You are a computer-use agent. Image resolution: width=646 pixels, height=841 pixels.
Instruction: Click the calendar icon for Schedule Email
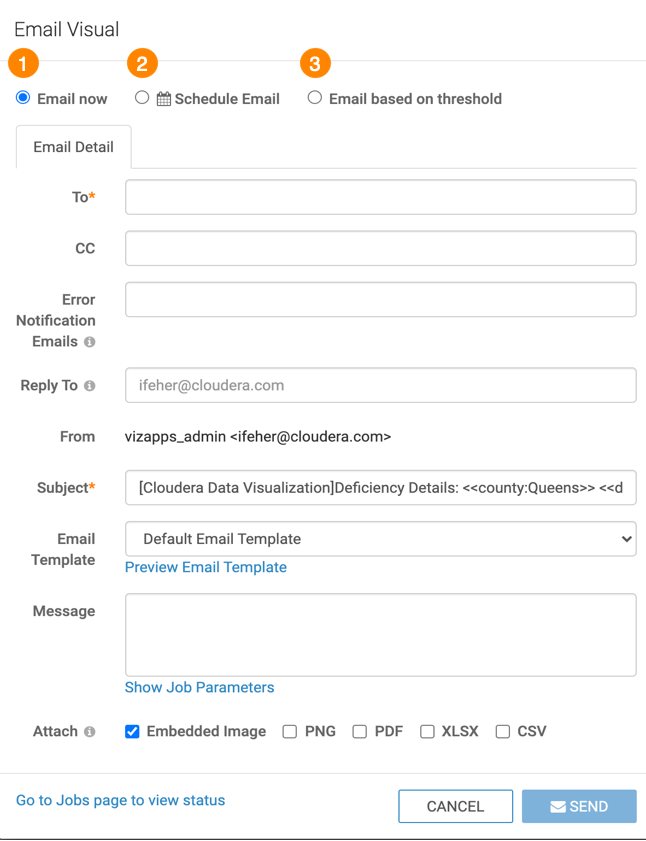pyautogui.click(x=164, y=99)
